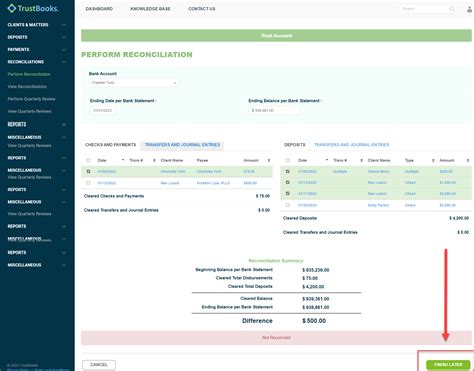Screen dimensions: 474x371
Task: Open the Dashboard top menu item
Action: [99, 9]
